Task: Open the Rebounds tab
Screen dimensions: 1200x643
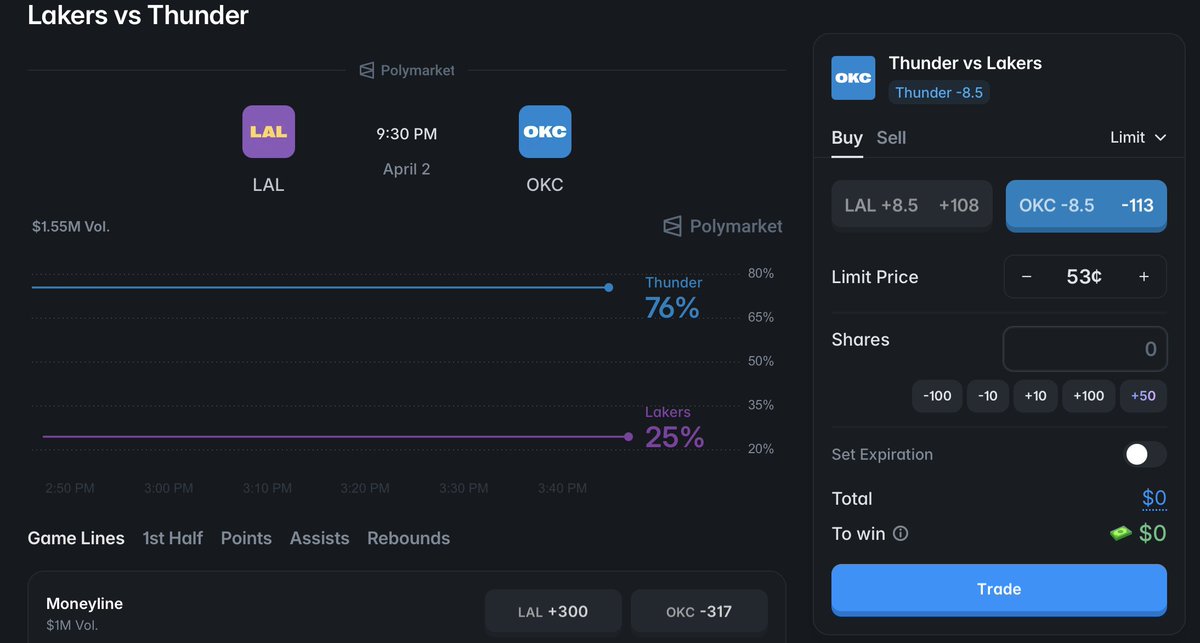Action: [x=408, y=538]
